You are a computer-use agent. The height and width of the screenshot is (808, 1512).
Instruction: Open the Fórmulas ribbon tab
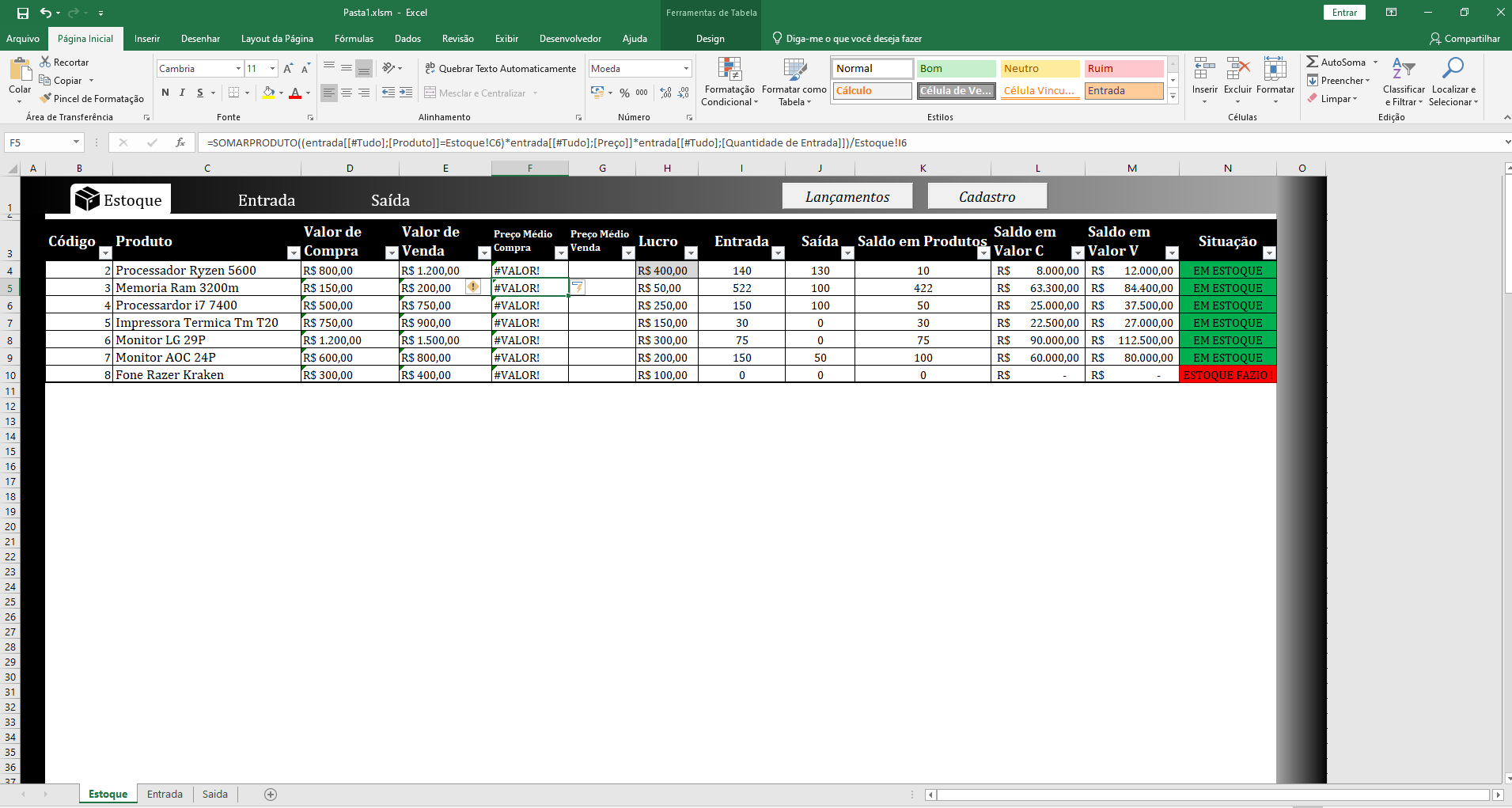click(354, 39)
